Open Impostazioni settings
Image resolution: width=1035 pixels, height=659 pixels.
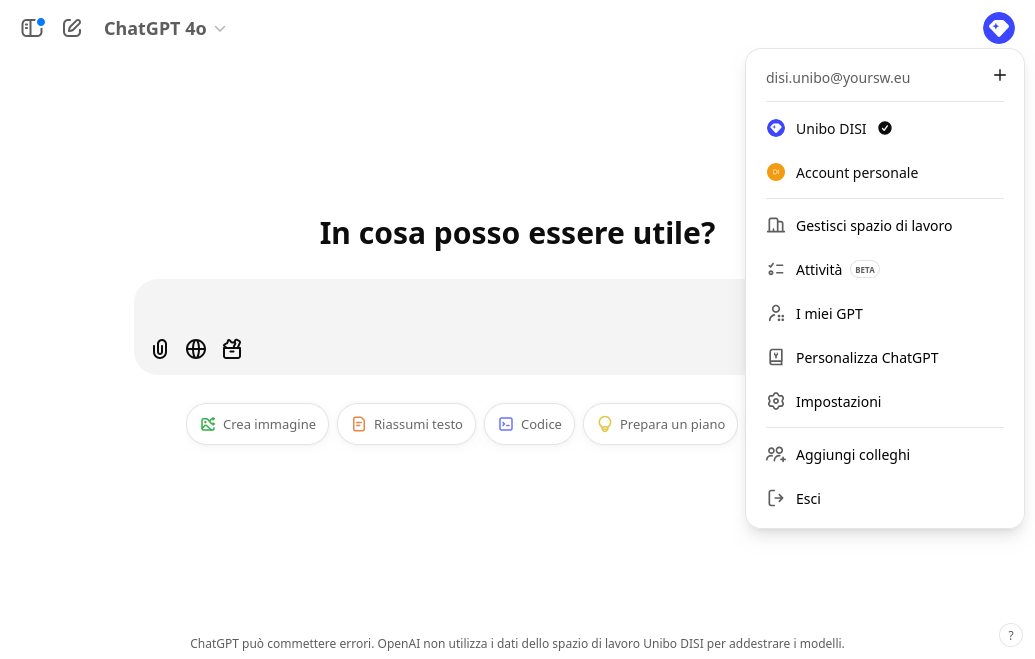click(x=838, y=402)
